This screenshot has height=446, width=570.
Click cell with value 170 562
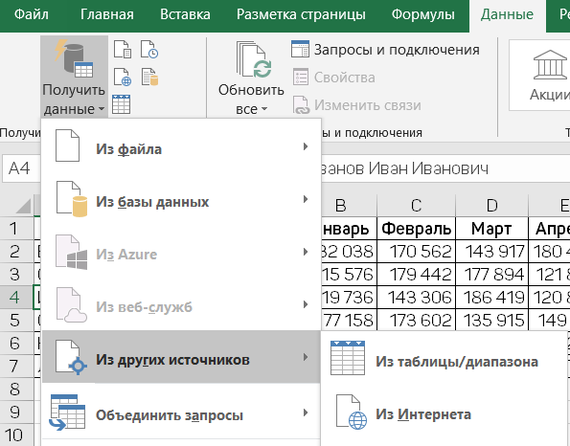416,251
